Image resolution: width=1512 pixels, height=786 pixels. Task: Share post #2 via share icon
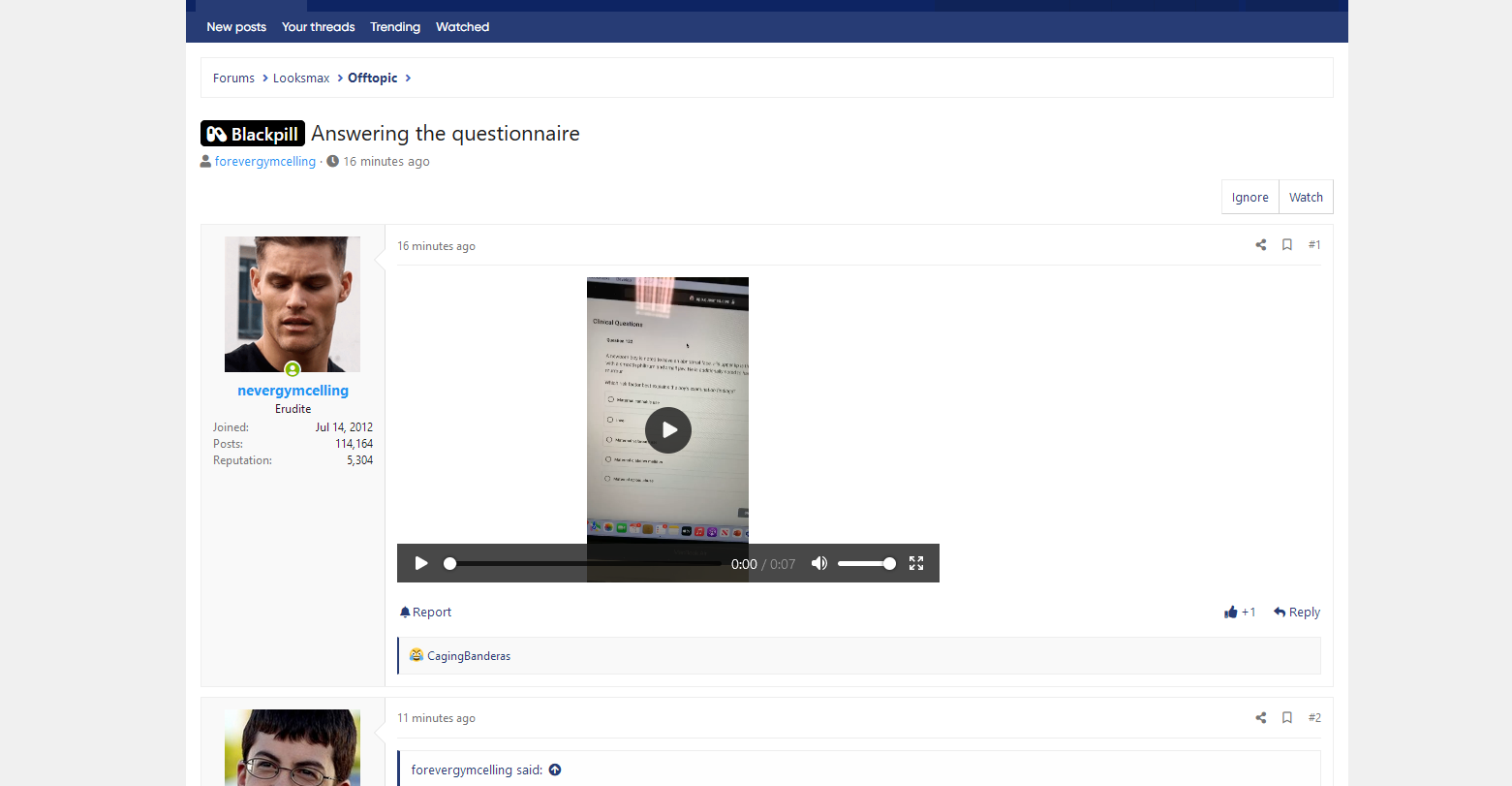coord(1260,718)
